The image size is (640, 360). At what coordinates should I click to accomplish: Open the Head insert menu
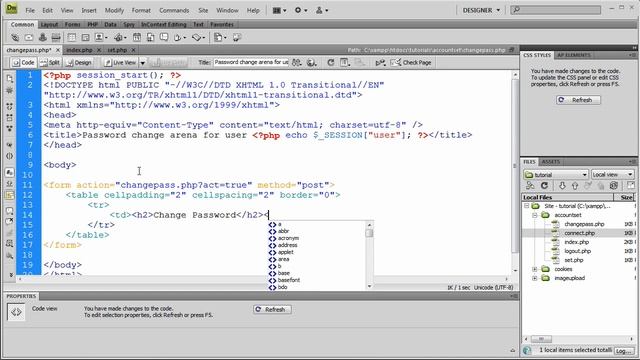coord(180,38)
